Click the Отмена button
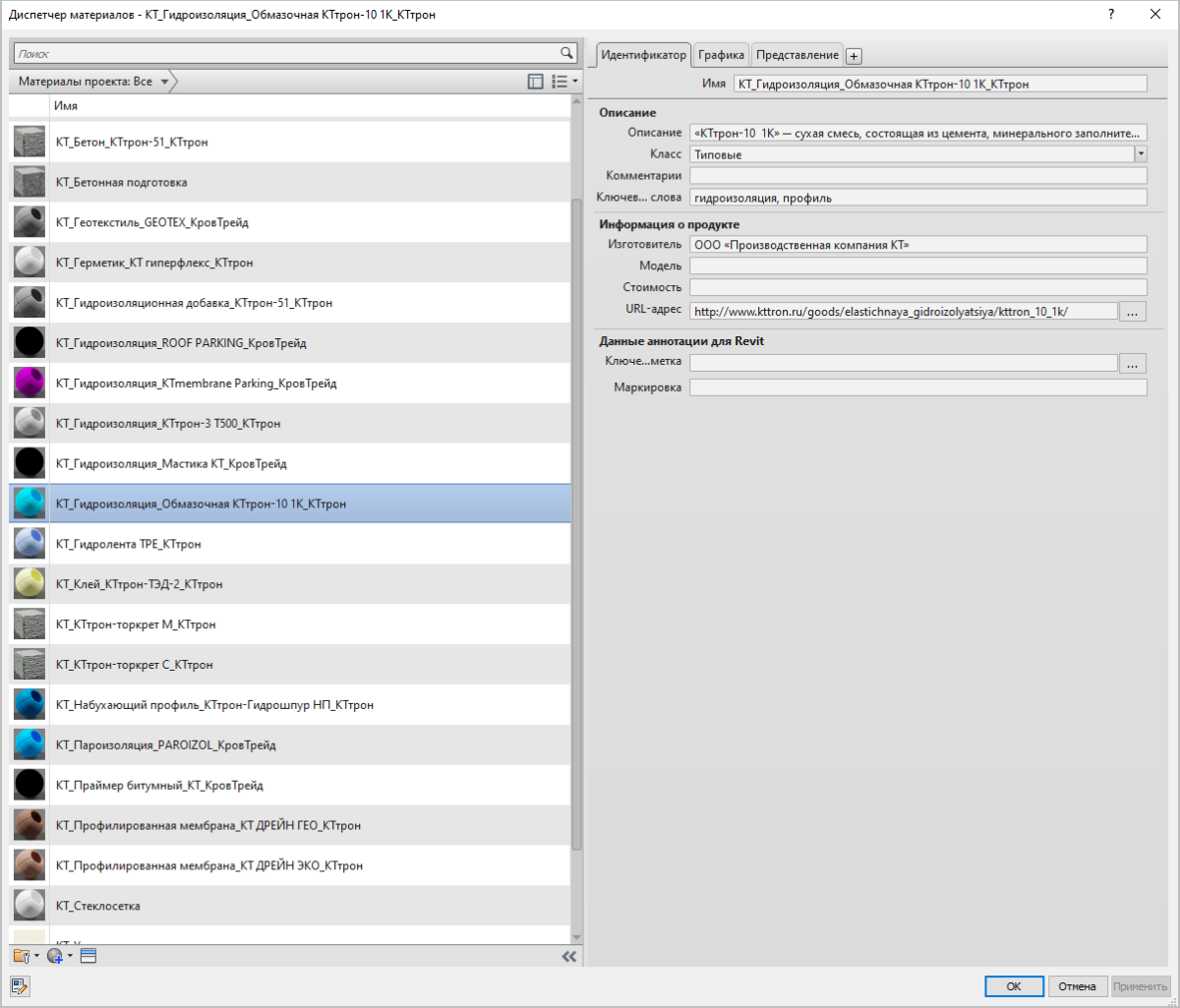Image resolution: width=1180 pixels, height=1008 pixels. click(x=1078, y=986)
